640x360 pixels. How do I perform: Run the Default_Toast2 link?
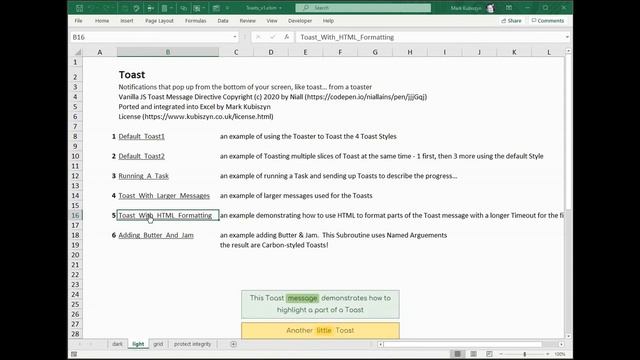click(x=142, y=156)
